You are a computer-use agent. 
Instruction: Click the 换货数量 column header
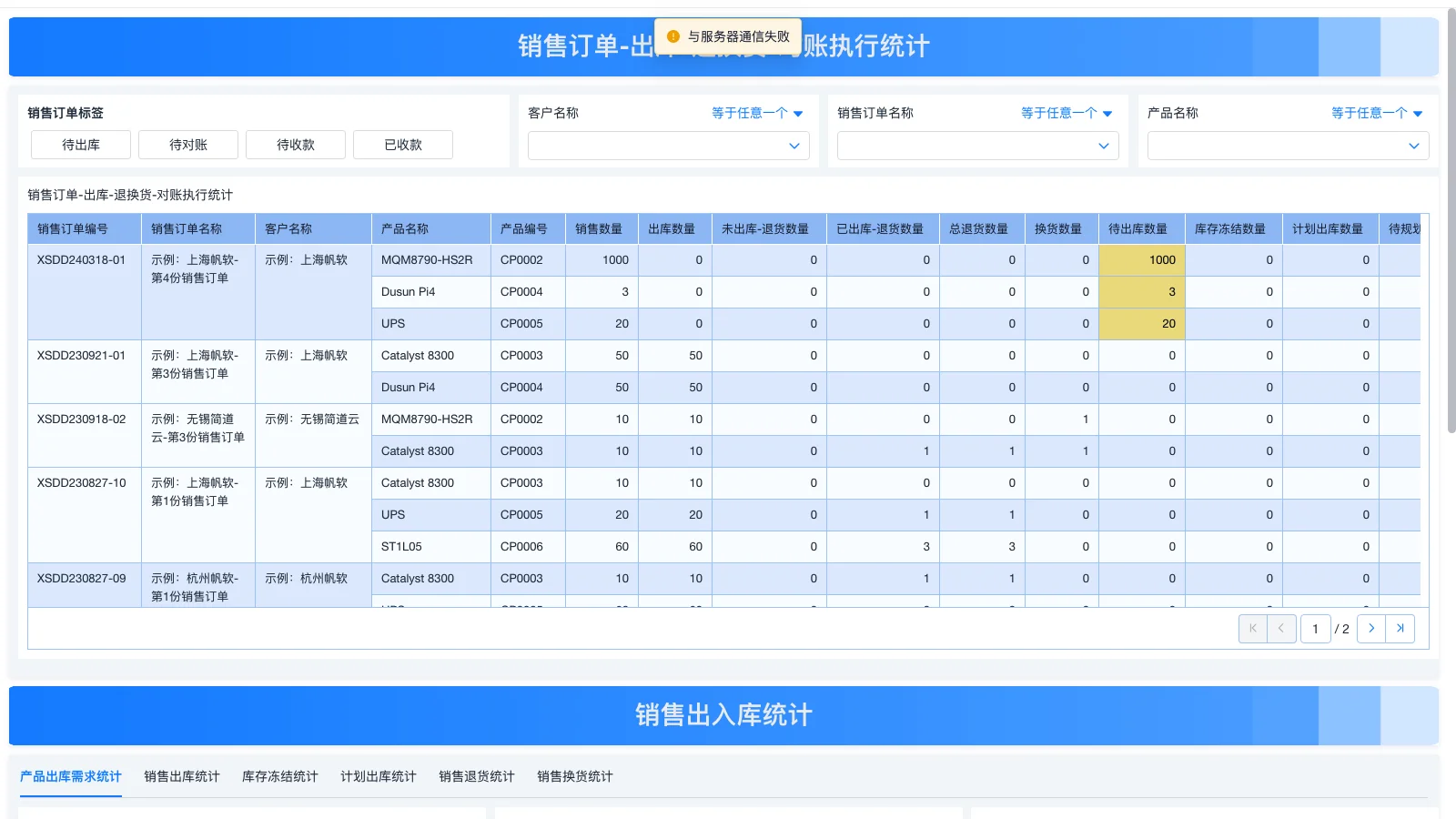click(x=1062, y=228)
